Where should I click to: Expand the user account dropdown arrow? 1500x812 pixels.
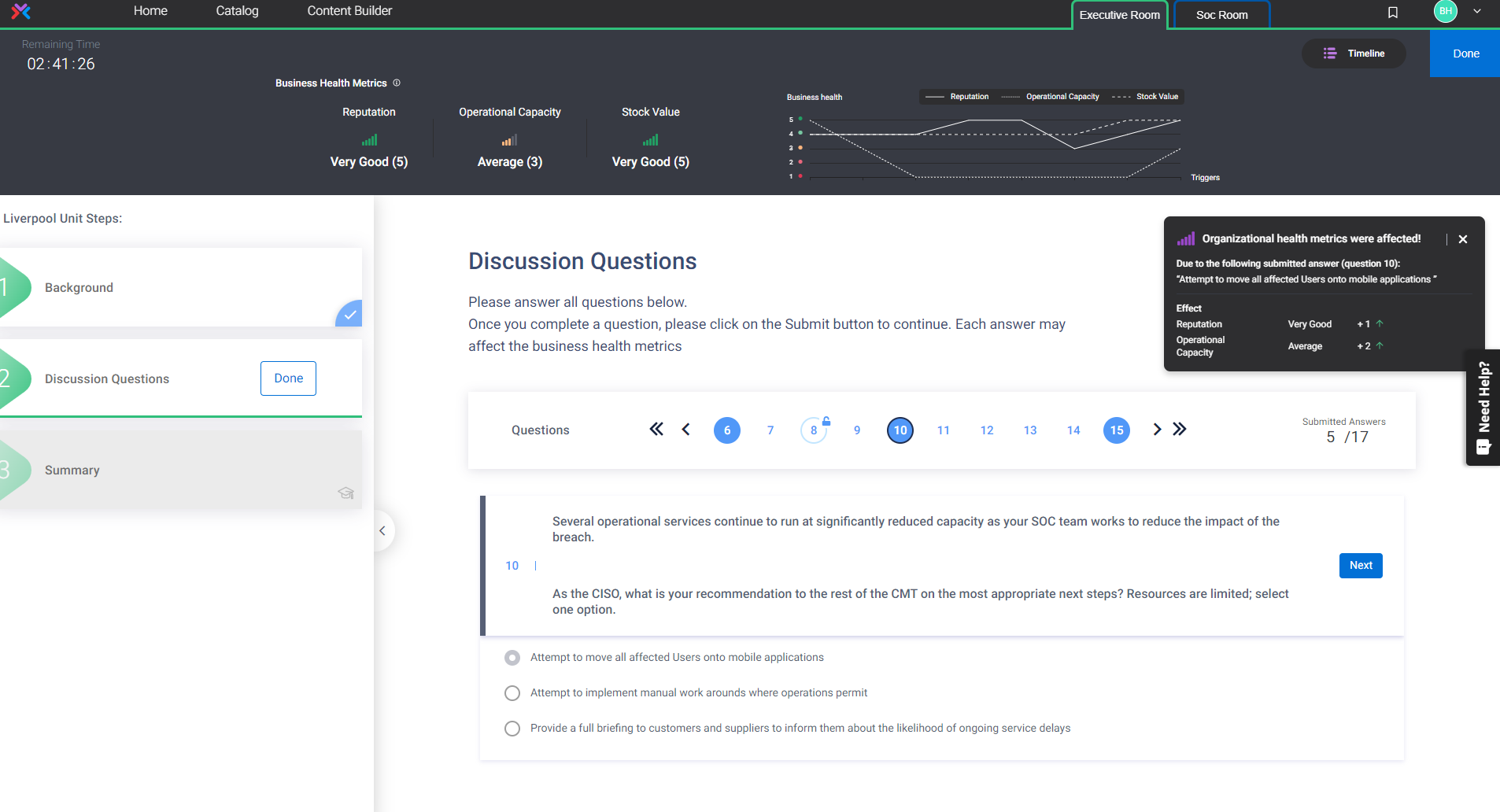pyautogui.click(x=1477, y=11)
